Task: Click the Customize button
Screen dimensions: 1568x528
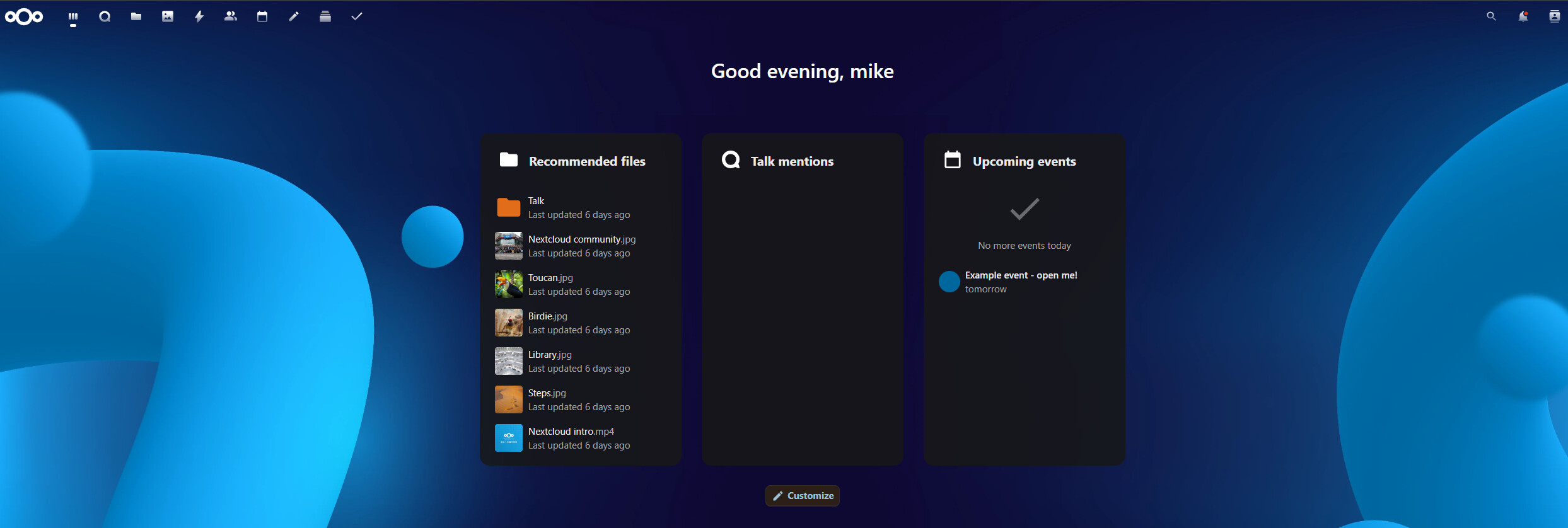Action: tap(803, 496)
